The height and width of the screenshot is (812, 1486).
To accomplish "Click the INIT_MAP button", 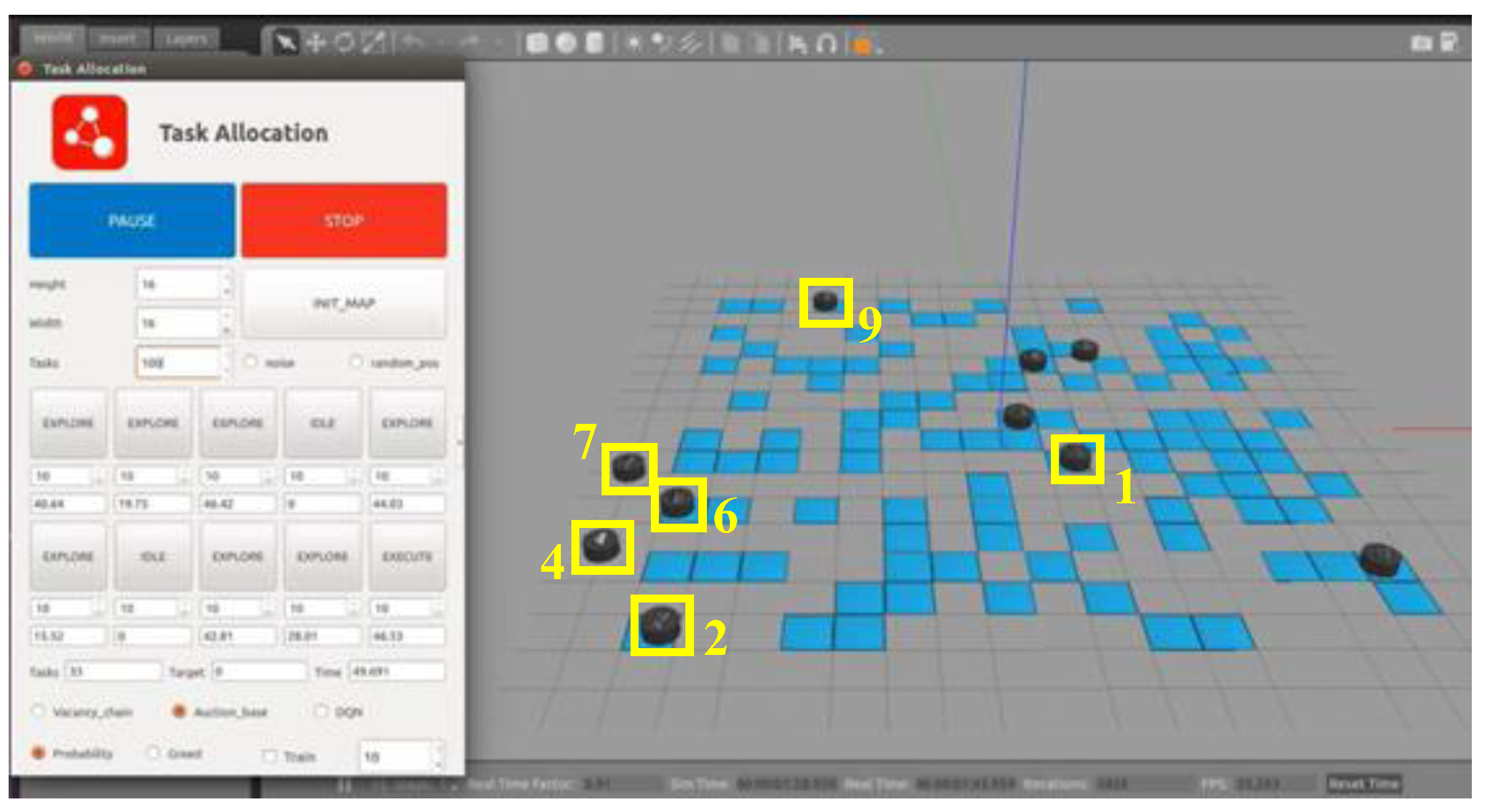I will click(x=344, y=303).
